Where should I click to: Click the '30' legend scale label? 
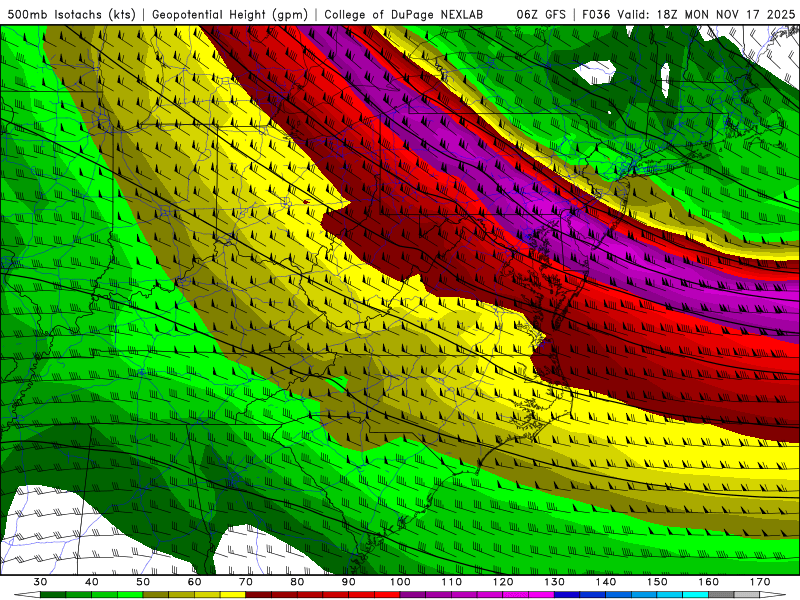pos(40,582)
